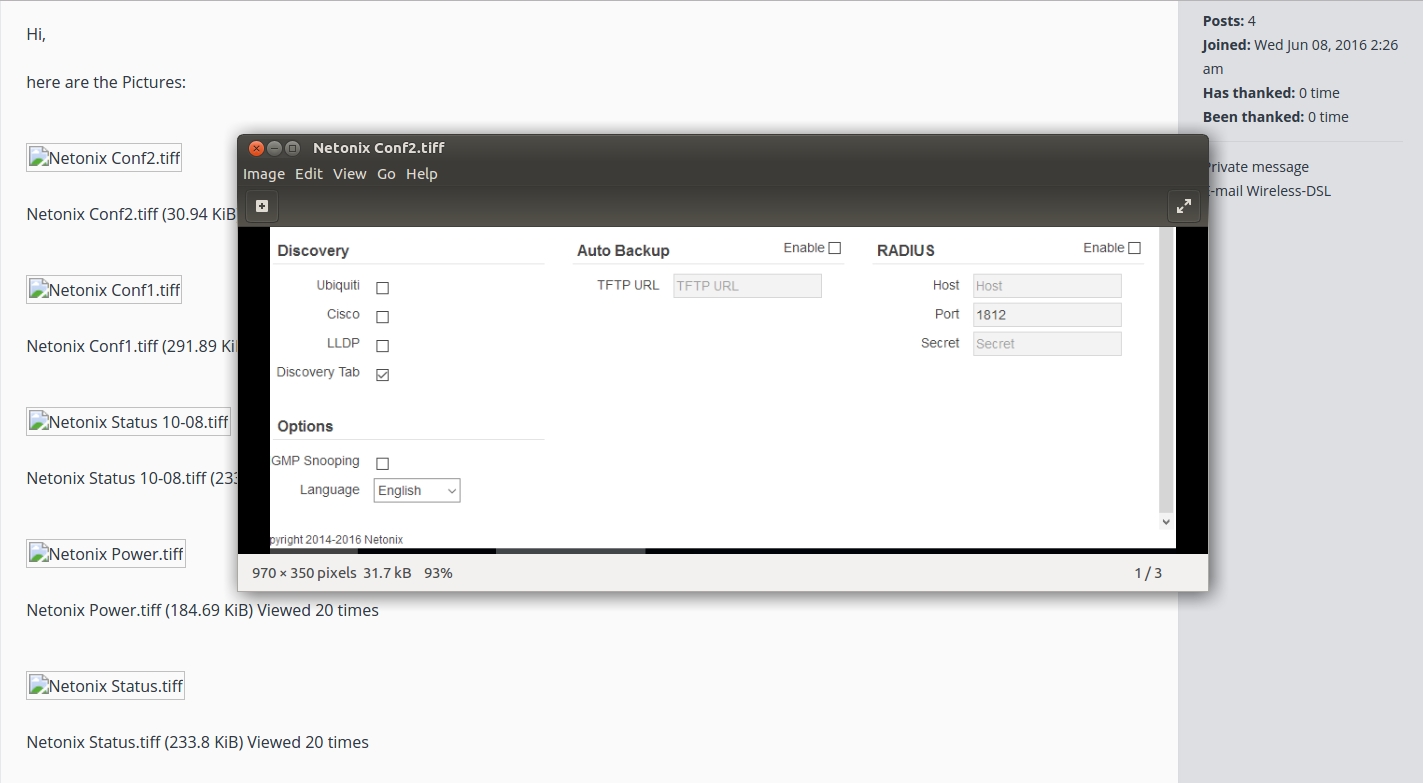Screen dimensions: 1423x783
Task: Click the Netonix Status 10-08.tiff image placeholder
Action: [128, 422]
